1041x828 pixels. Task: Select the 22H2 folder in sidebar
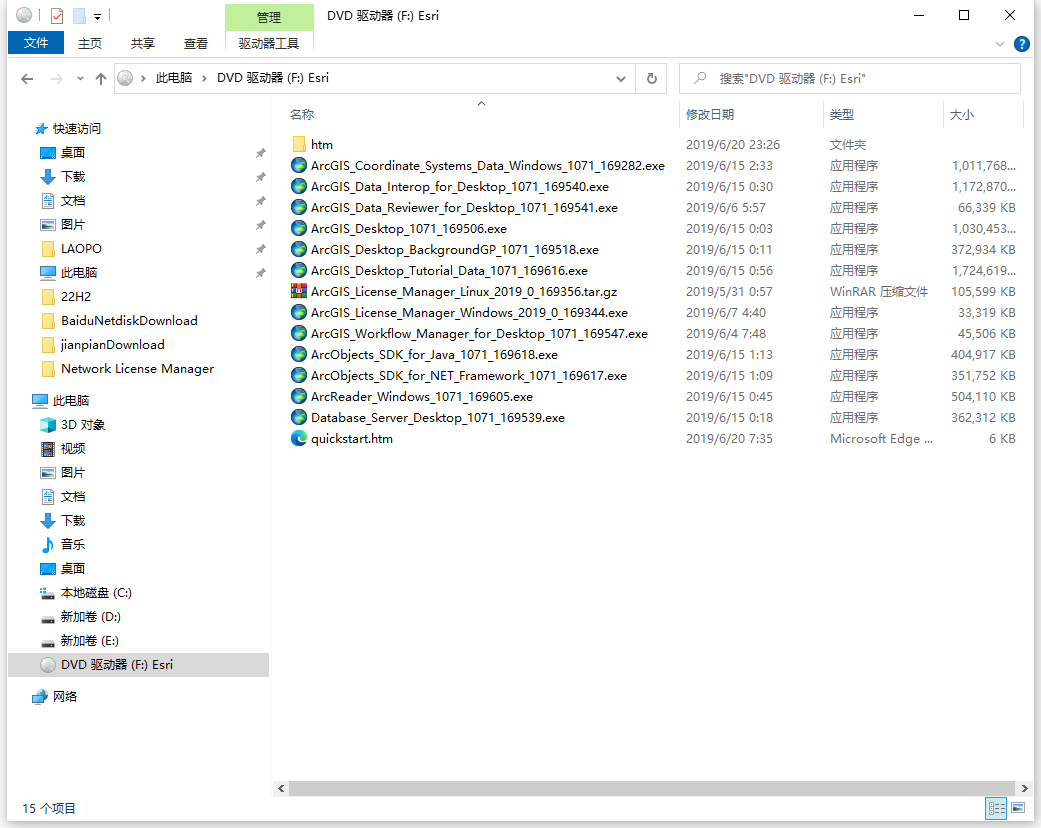(x=76, y=297)
